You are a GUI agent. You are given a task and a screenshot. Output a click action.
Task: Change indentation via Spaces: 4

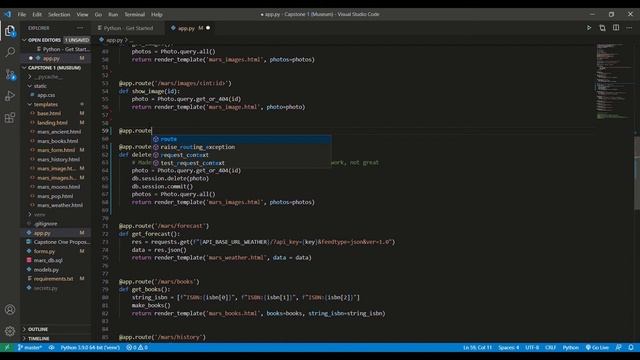coord(509,347)
